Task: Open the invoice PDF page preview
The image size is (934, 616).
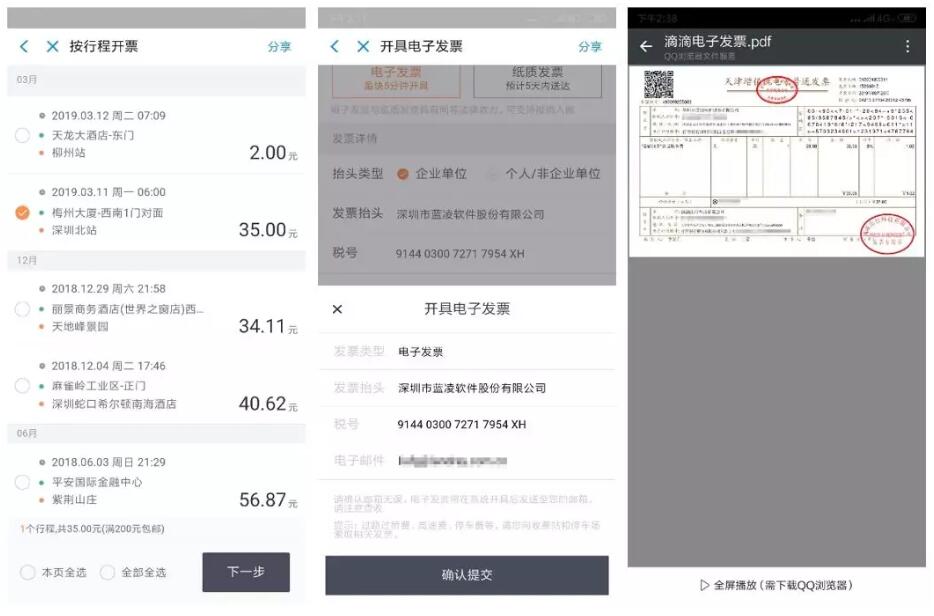Action: coord(777,161)
